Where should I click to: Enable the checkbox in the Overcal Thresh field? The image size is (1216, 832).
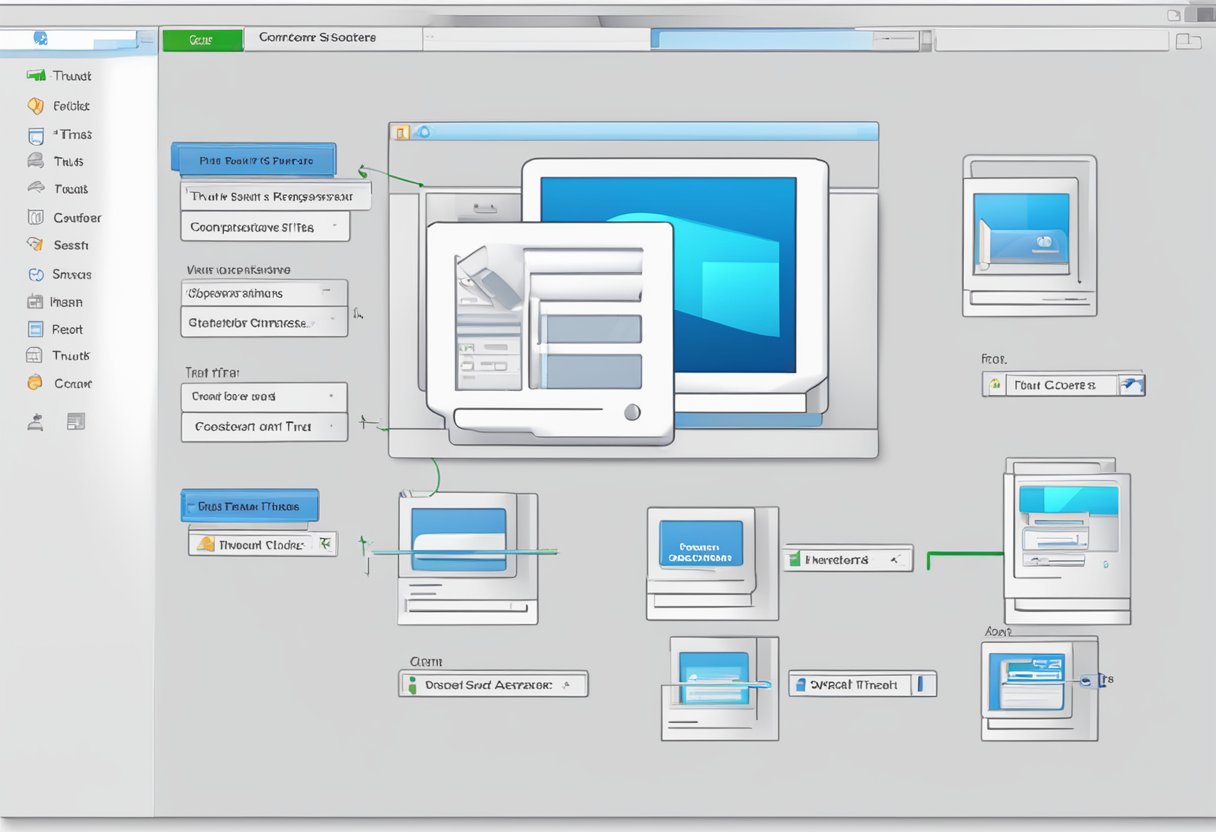[800, 684]
